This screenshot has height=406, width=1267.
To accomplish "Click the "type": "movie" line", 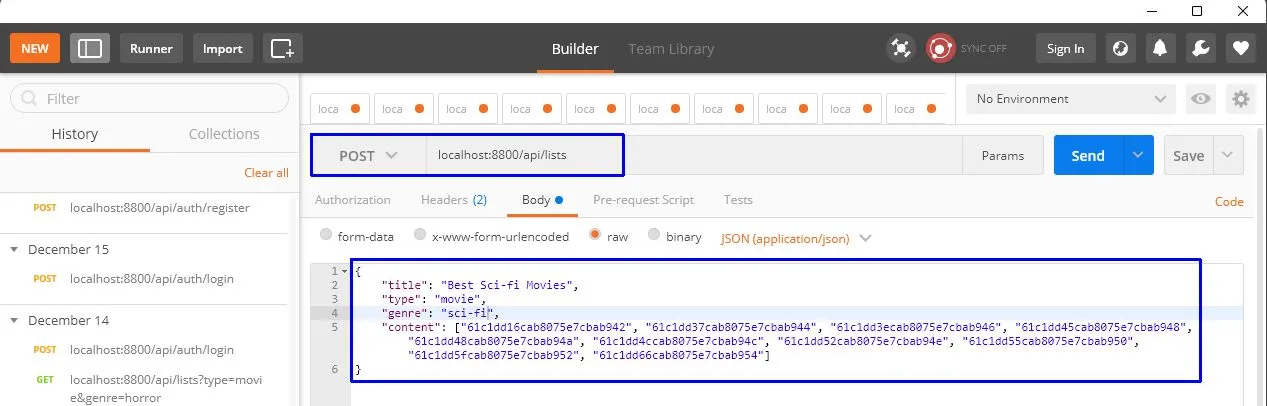I will click(x=432, y=299).
